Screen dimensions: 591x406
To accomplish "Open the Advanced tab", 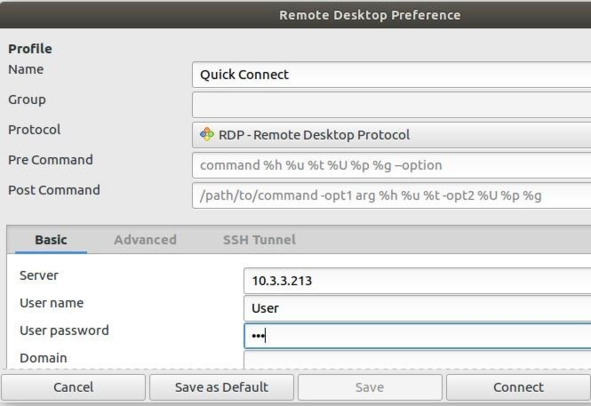I will coord(145,240).
